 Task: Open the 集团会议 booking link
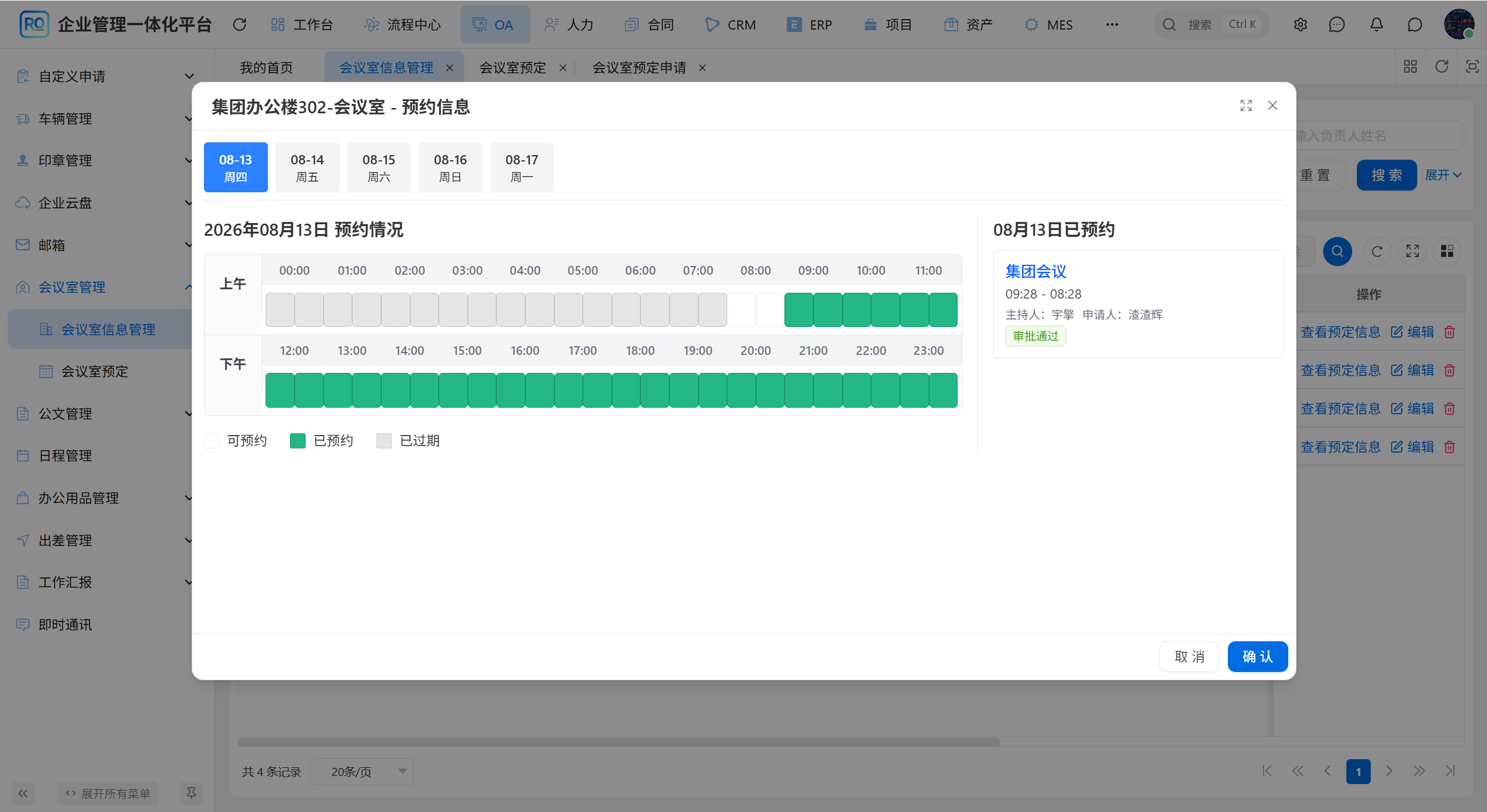point(1035,271)
